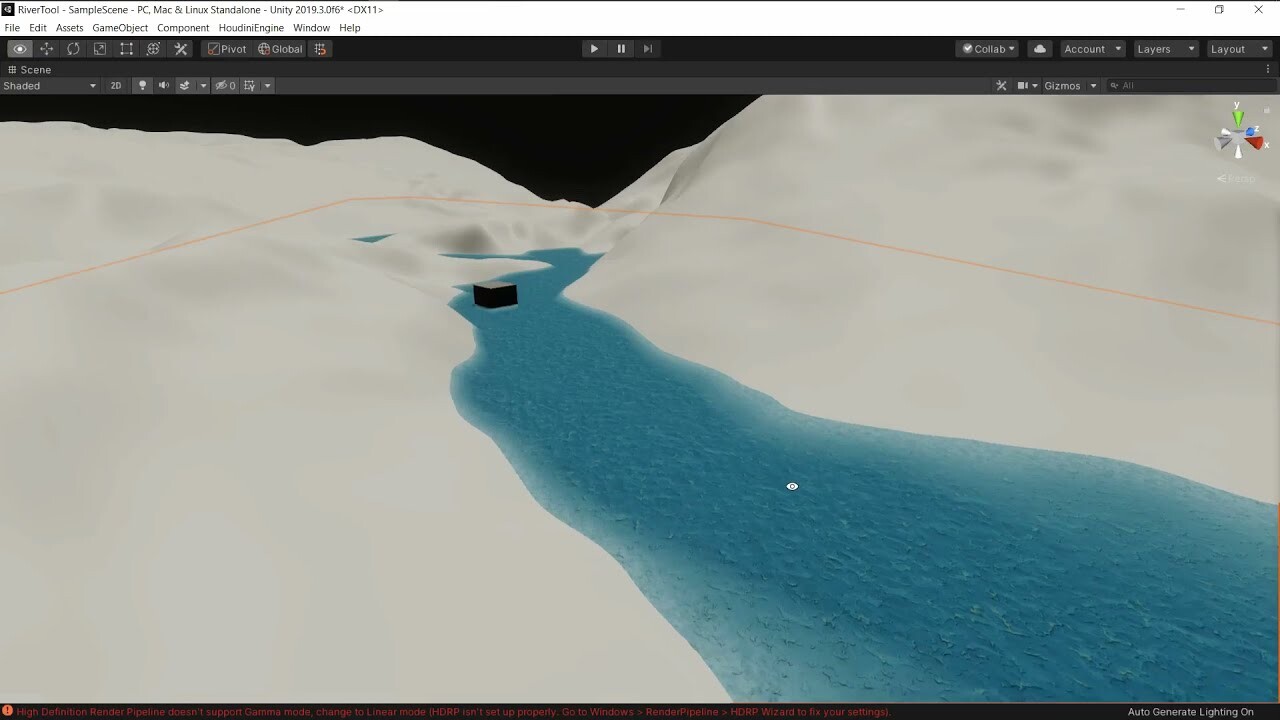Screen dimensions: 1280x720
Task: Switch Pivot to Center mode
Action: coord(226,48)
